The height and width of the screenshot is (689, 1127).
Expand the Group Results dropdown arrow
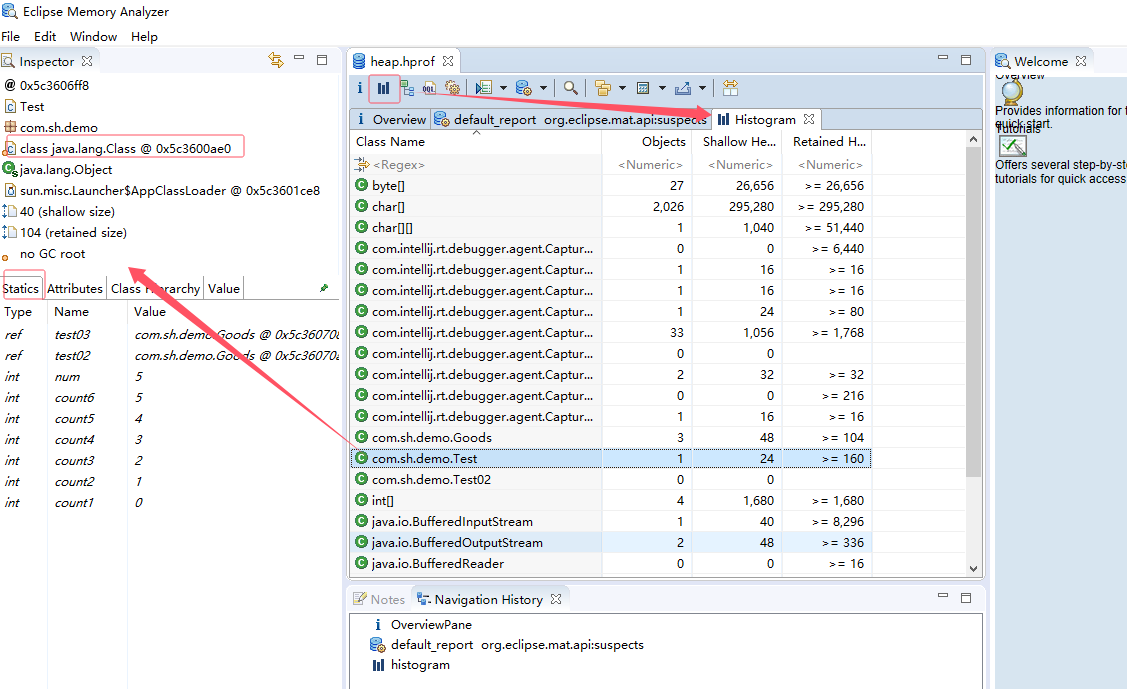click(x=622, y=88)
